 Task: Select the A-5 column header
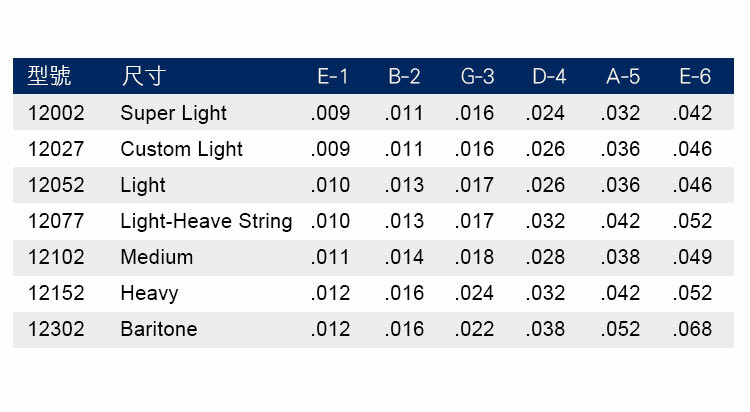(622, 77)
